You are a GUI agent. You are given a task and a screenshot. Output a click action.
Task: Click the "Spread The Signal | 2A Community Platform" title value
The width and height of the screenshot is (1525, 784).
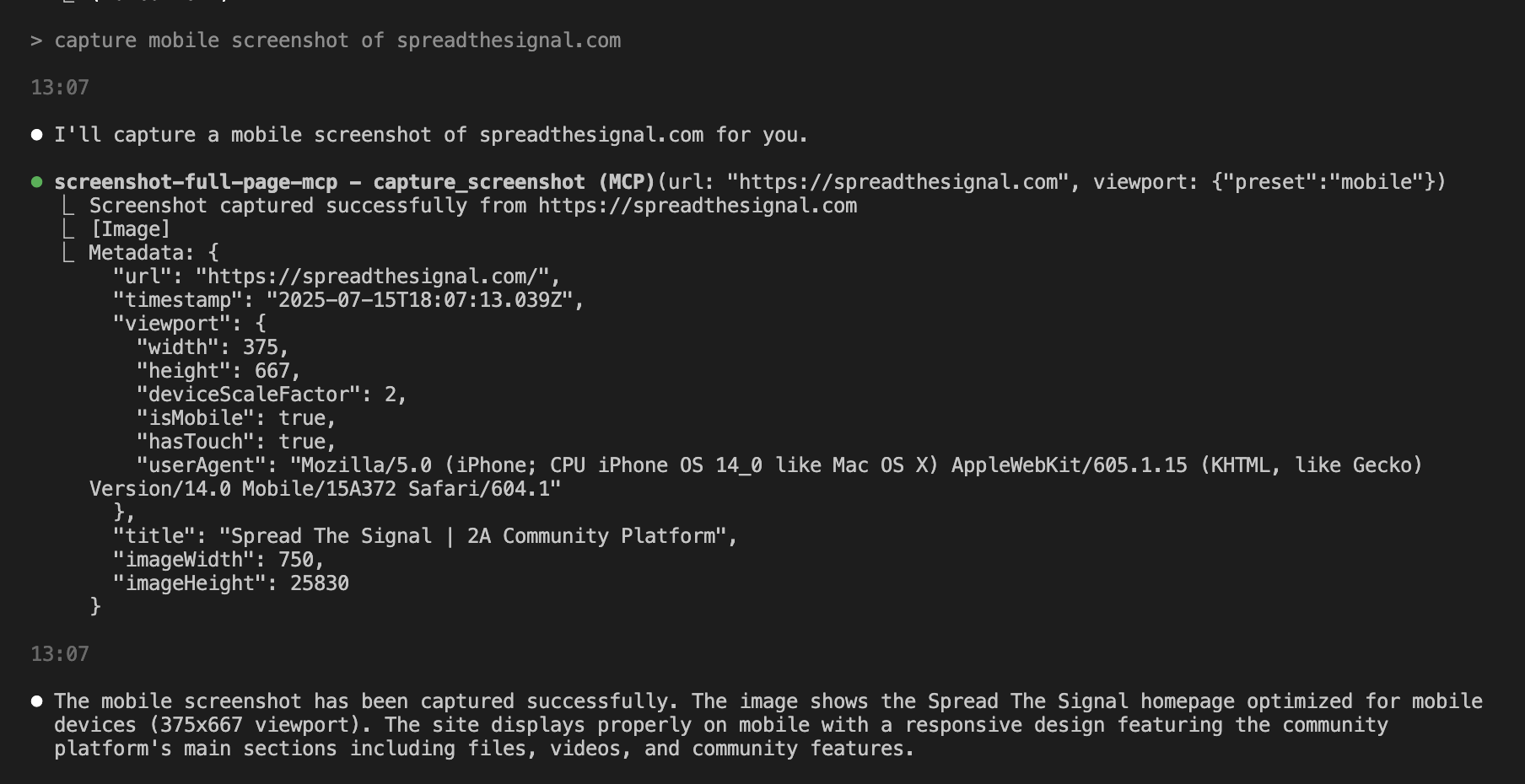coord(477,536)
